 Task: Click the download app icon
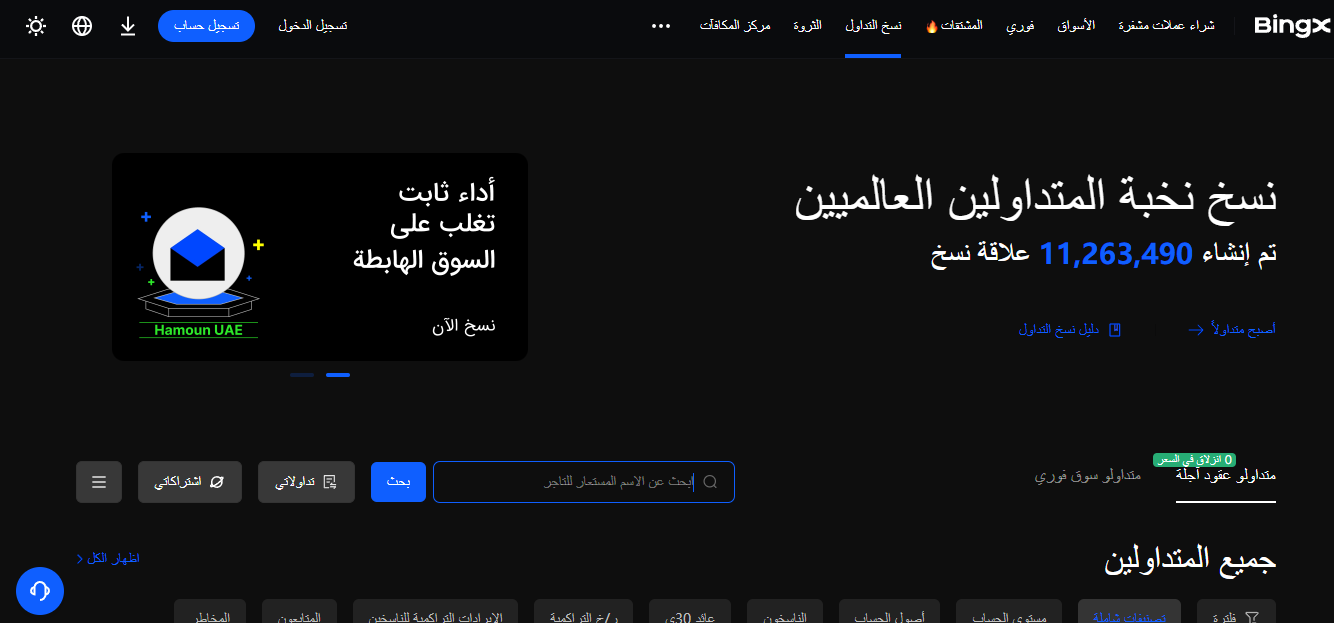click(128, 26)
